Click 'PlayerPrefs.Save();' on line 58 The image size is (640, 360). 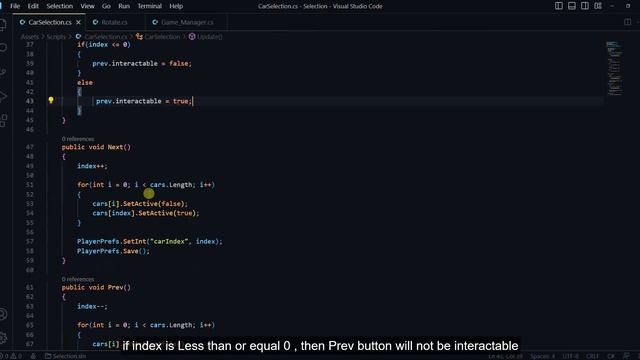click(113, 251)
